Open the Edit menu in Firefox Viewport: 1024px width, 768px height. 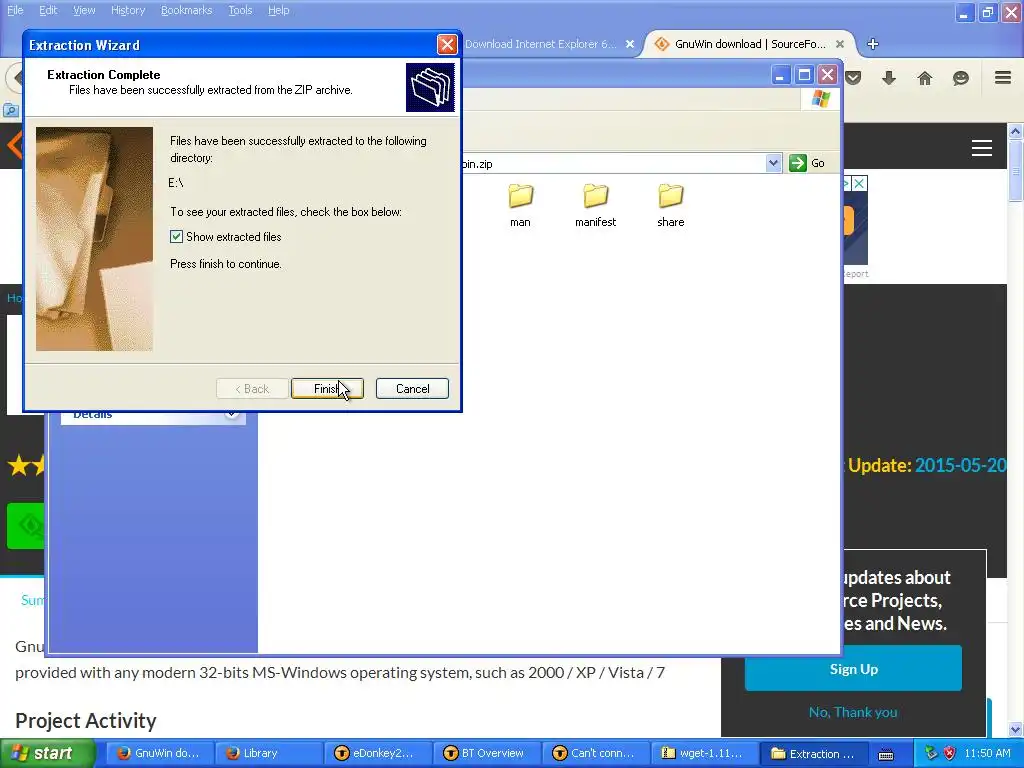(48, 10)
